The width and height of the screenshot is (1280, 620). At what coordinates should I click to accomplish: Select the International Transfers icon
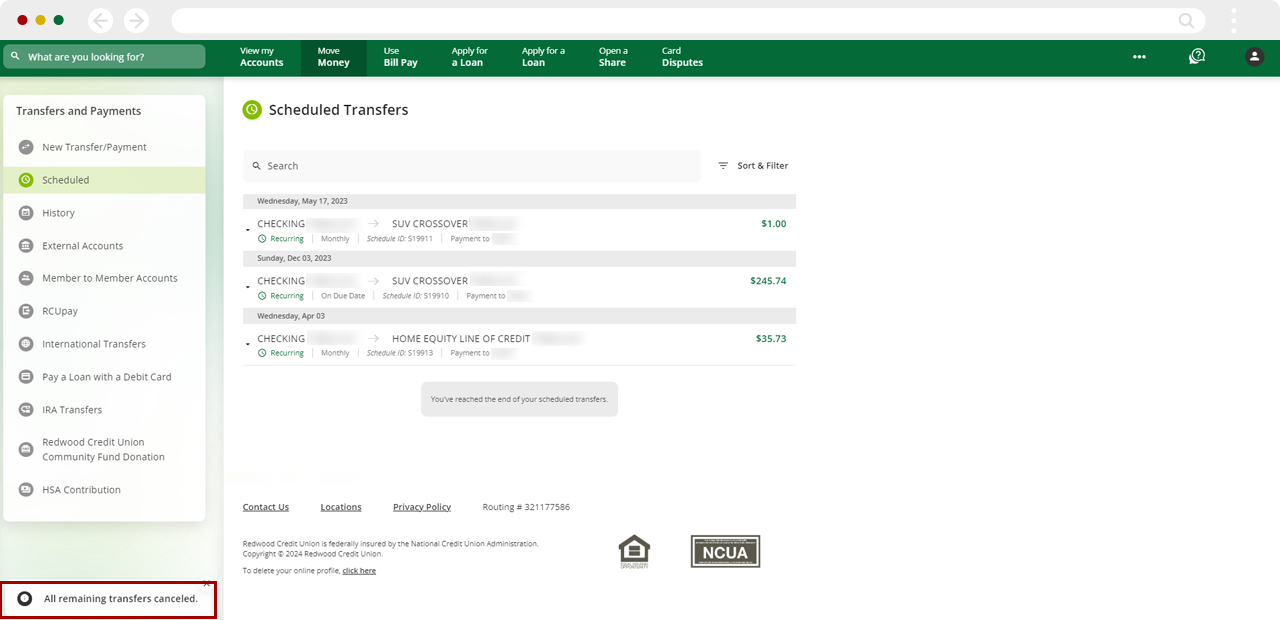(25, 344)
